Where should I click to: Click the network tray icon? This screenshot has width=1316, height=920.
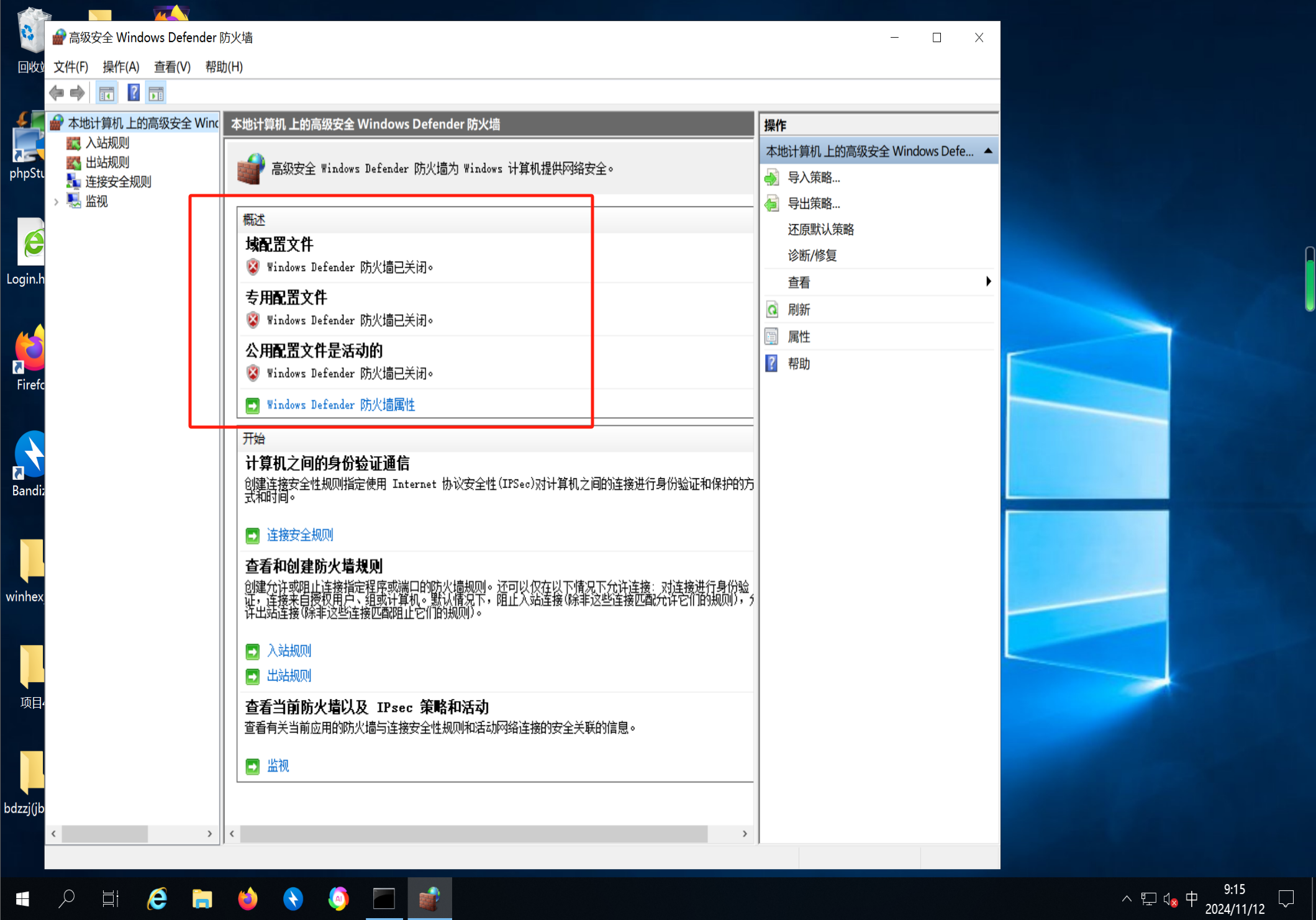coord(1148,900)
